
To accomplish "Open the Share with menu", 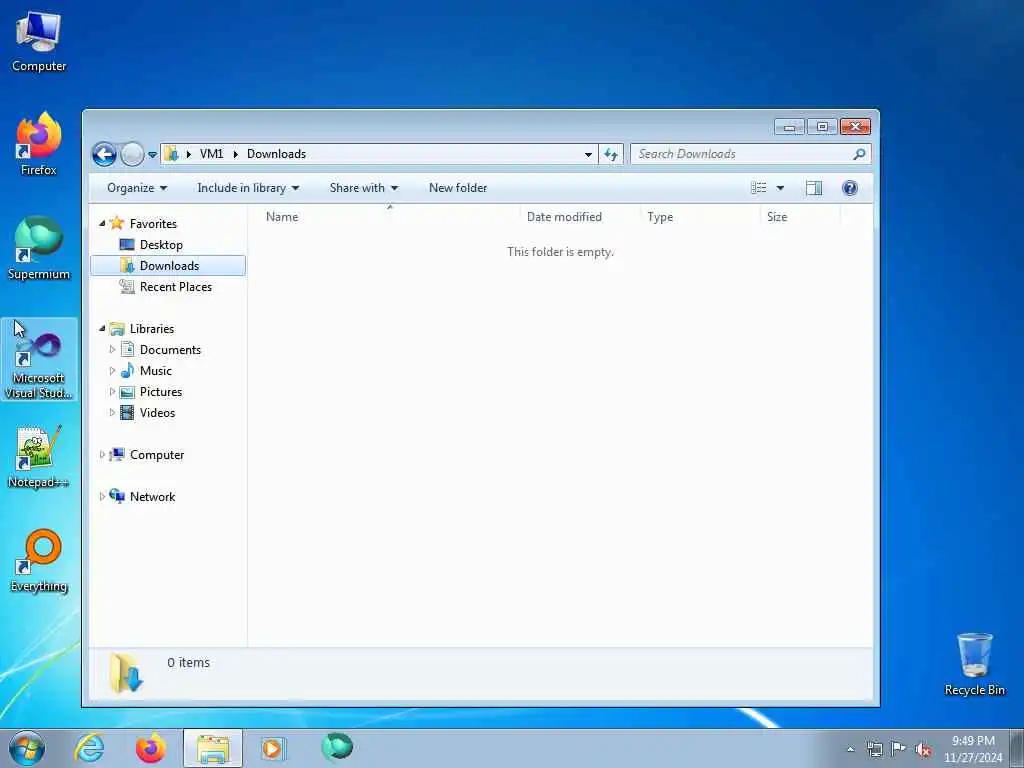I will [364, 188].
